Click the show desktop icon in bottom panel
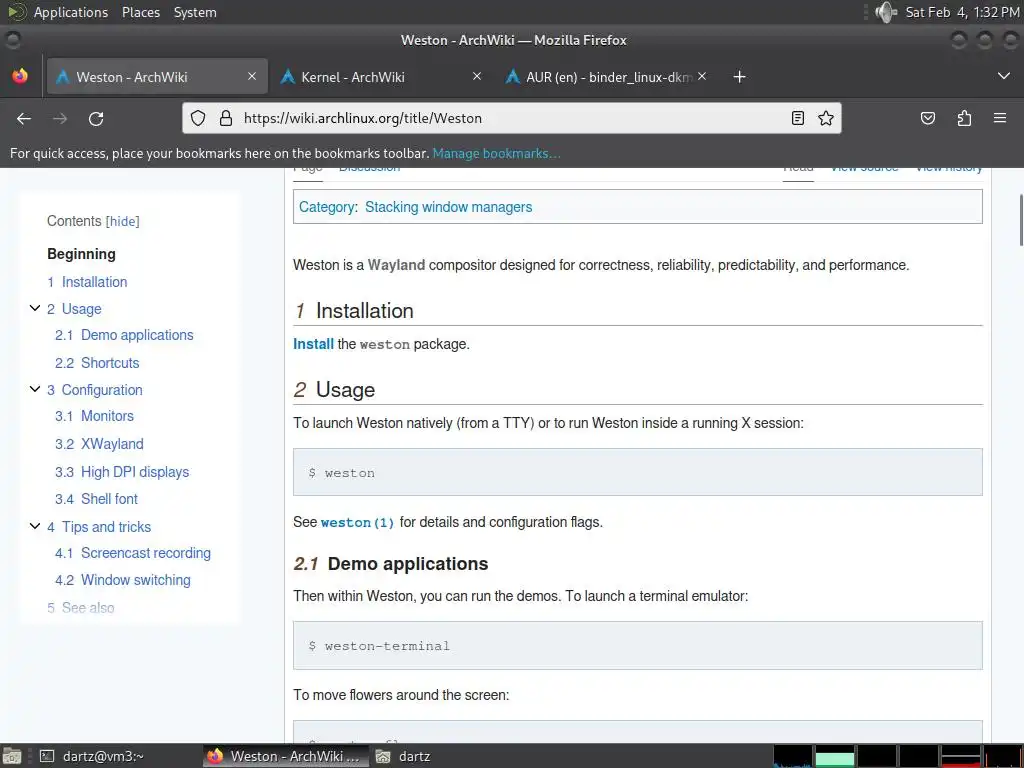Image resolution: width=1024 pixels, height=768 pixels. [12, 756]
